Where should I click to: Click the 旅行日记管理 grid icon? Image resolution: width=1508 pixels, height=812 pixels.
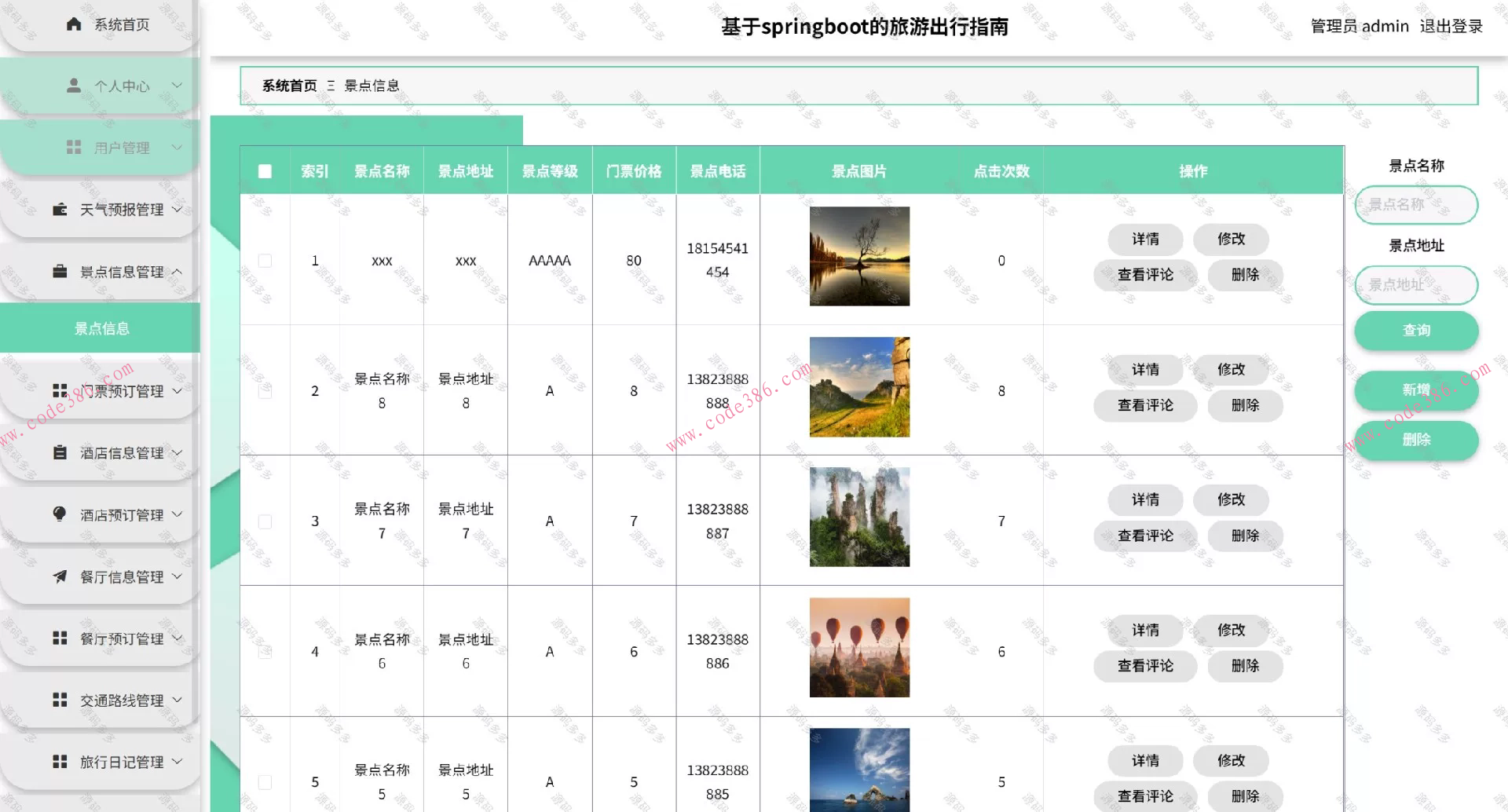click(60, 761)
